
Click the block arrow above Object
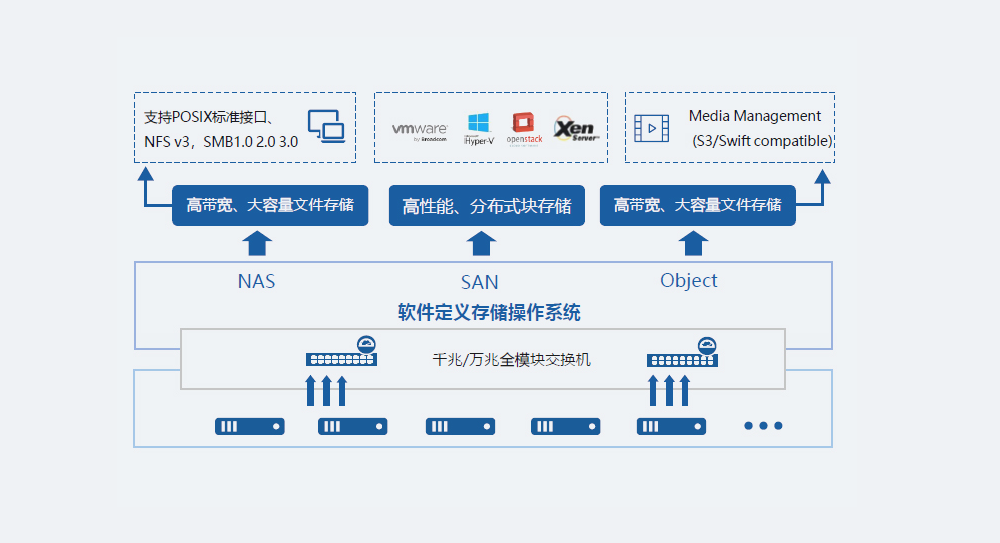(x=693, y=243)
